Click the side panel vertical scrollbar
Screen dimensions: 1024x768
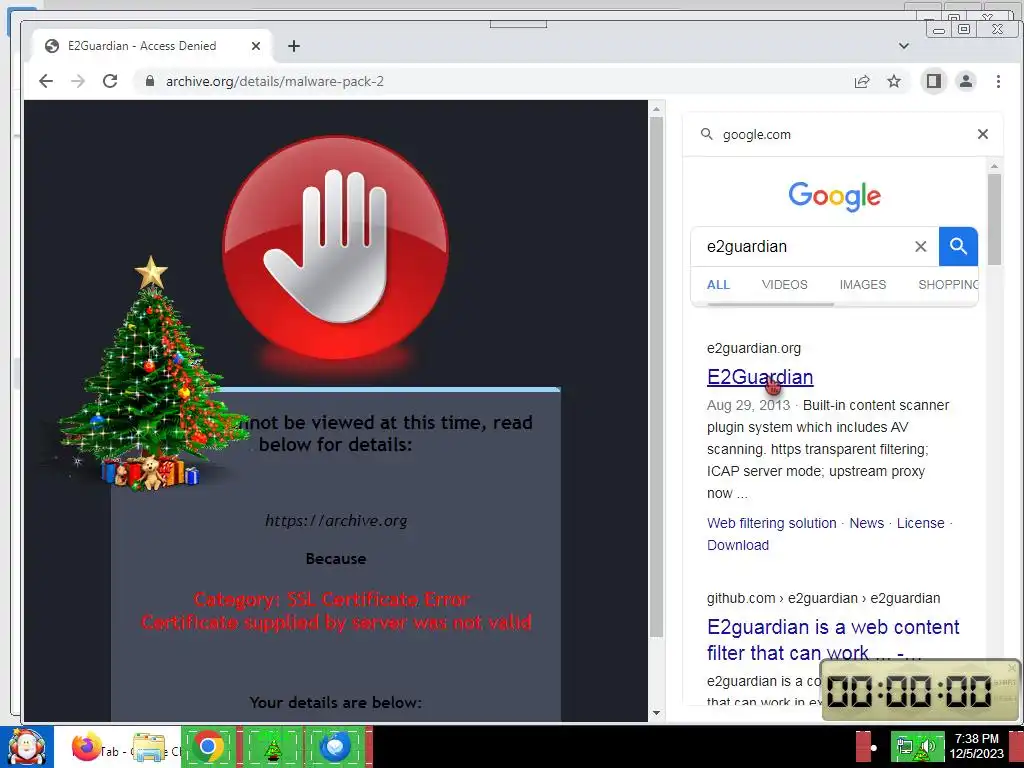click(x=994, y=219)
